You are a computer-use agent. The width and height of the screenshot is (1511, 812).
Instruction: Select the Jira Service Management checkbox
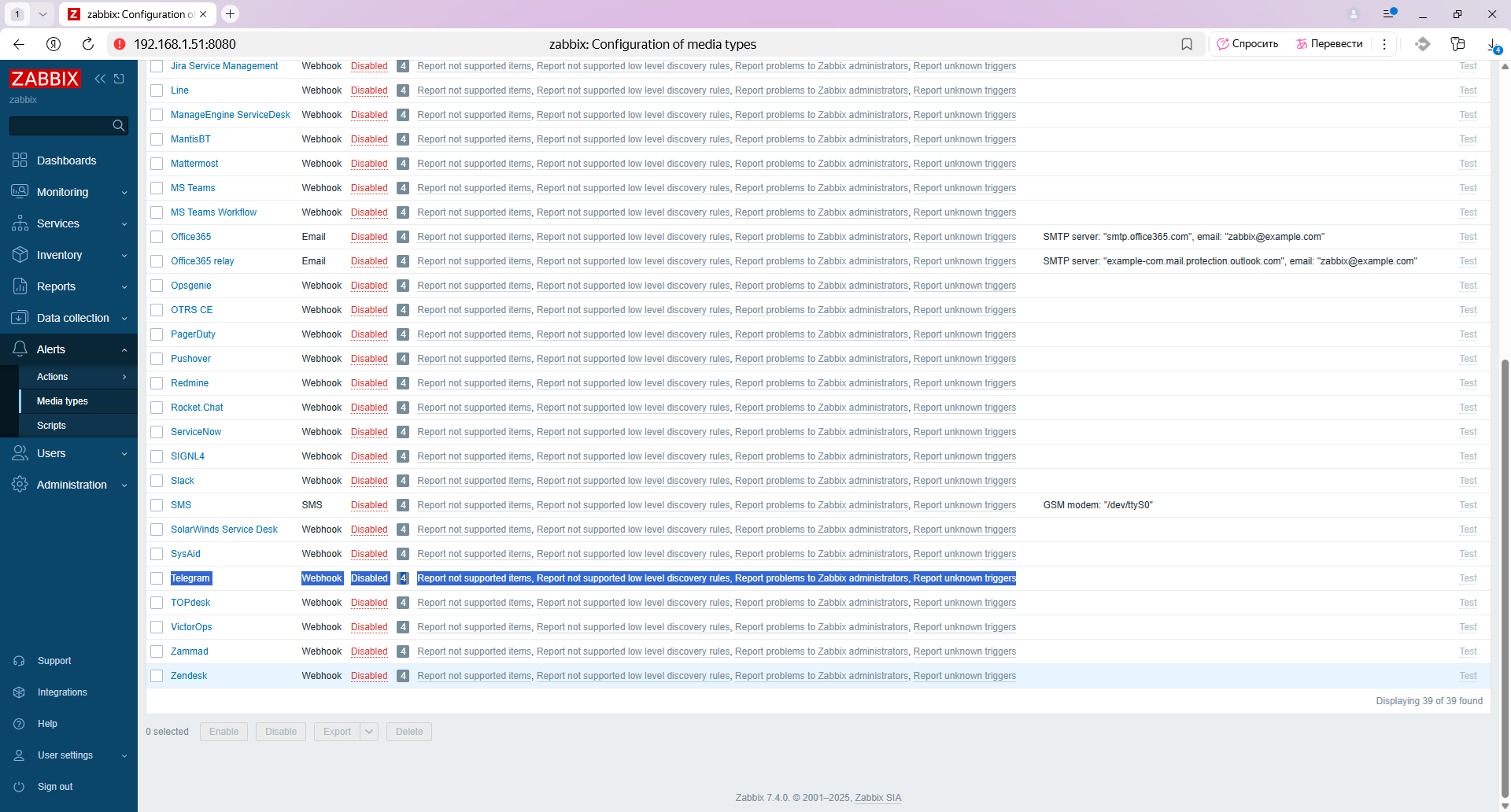click(157, 66)
